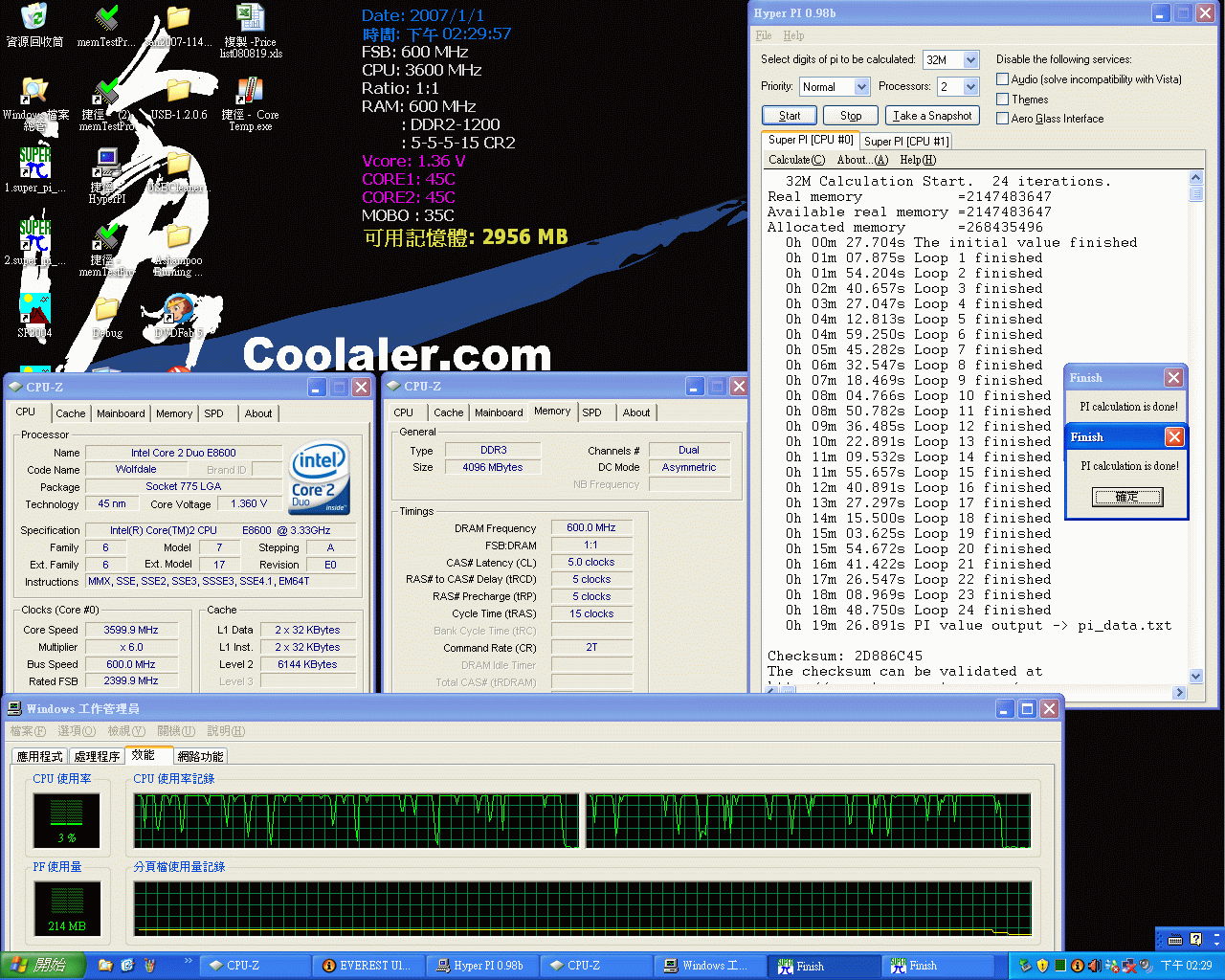Open the Recycle Bin desktop icon
Image resolution: width=1225 pixels, height=980 pixels.
[x=34, y=26]
